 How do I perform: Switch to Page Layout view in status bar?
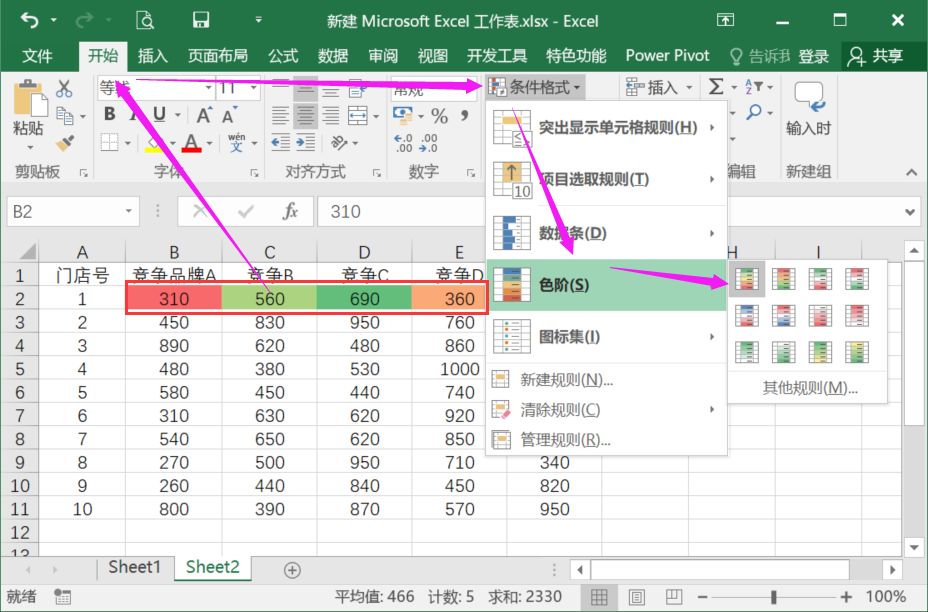636,597
